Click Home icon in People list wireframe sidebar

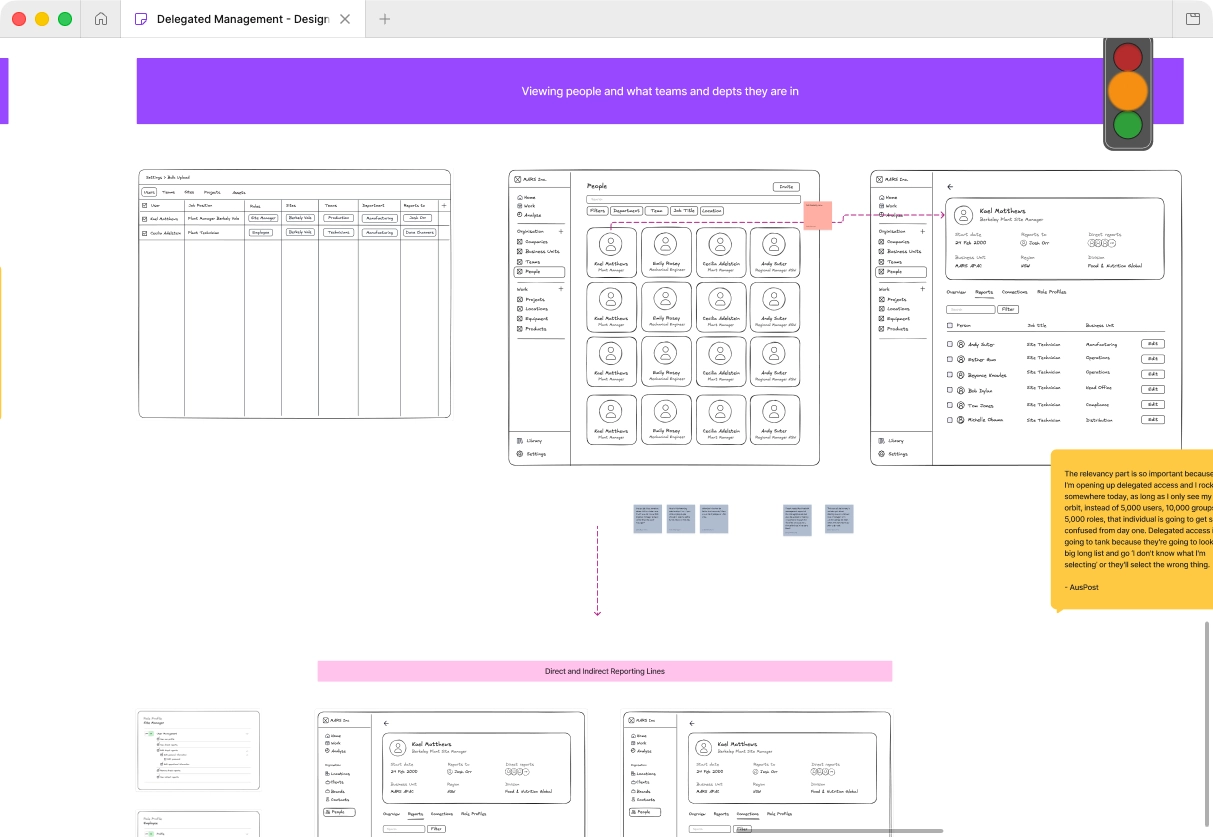coord(519,198)
